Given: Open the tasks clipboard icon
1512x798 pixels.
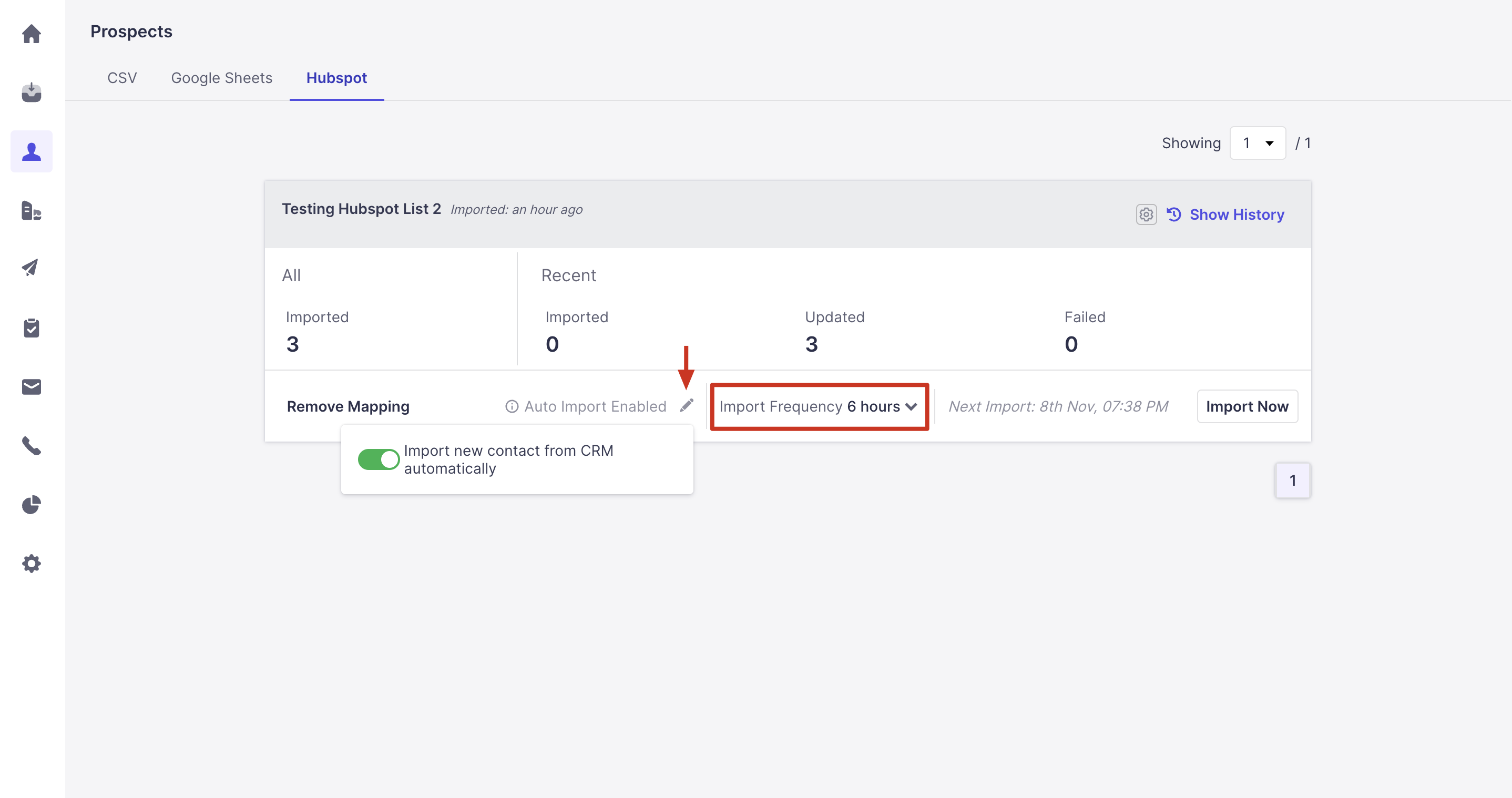Looking at the screenshot, I should [x=31, y=328].
